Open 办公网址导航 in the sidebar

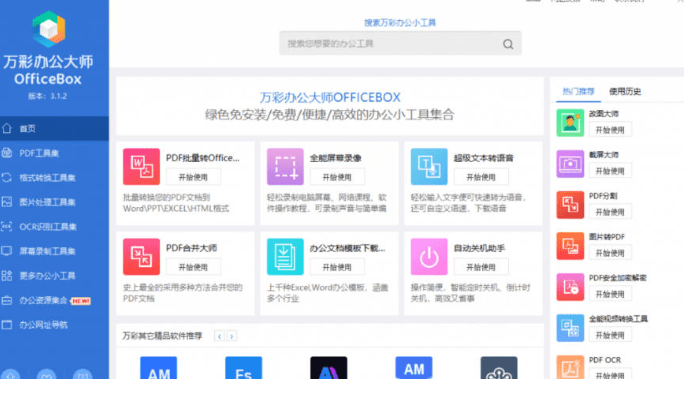click(54, 325)
